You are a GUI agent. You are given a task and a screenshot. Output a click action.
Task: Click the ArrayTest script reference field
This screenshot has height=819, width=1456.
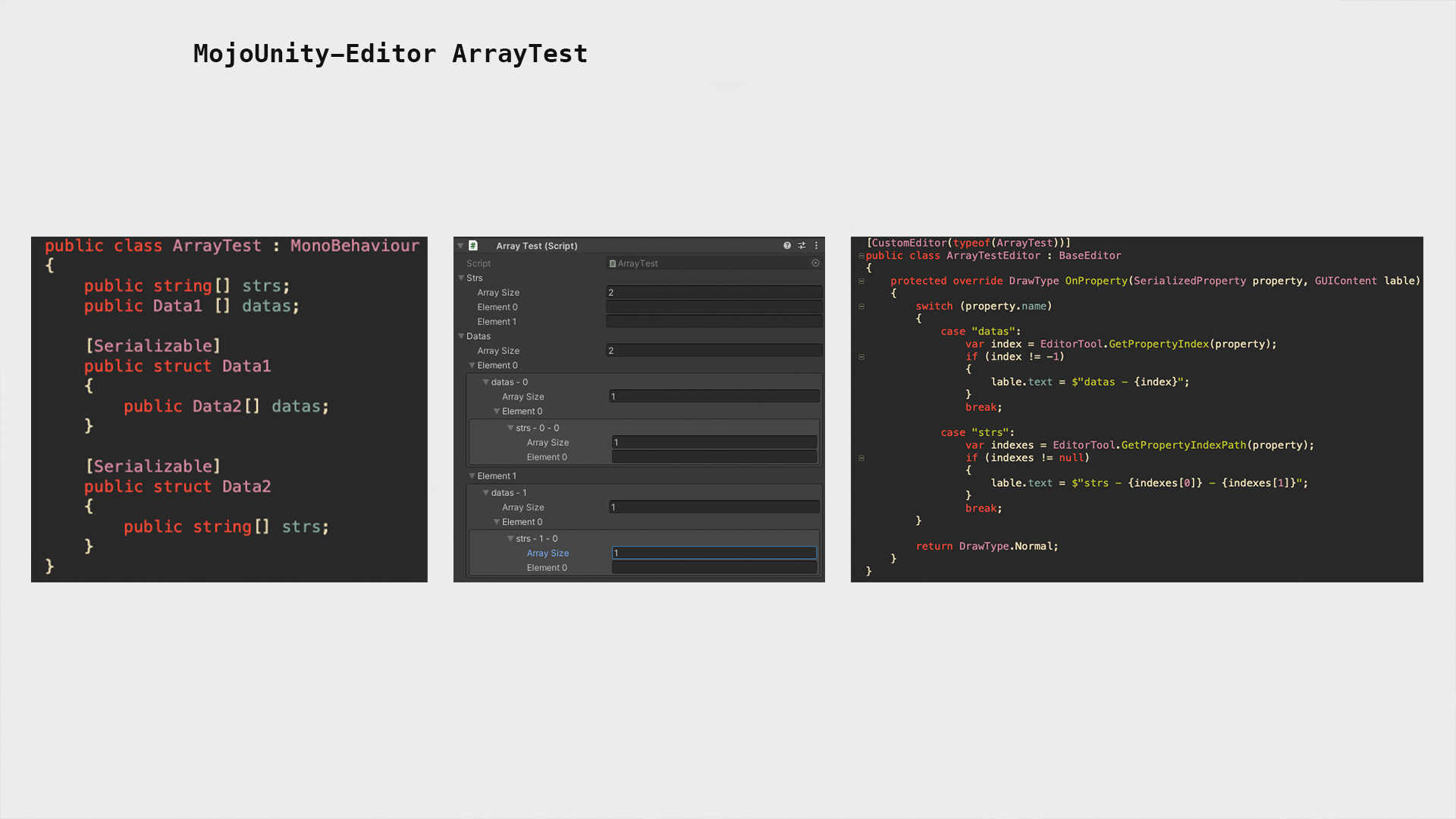click(x=714, y=263)
